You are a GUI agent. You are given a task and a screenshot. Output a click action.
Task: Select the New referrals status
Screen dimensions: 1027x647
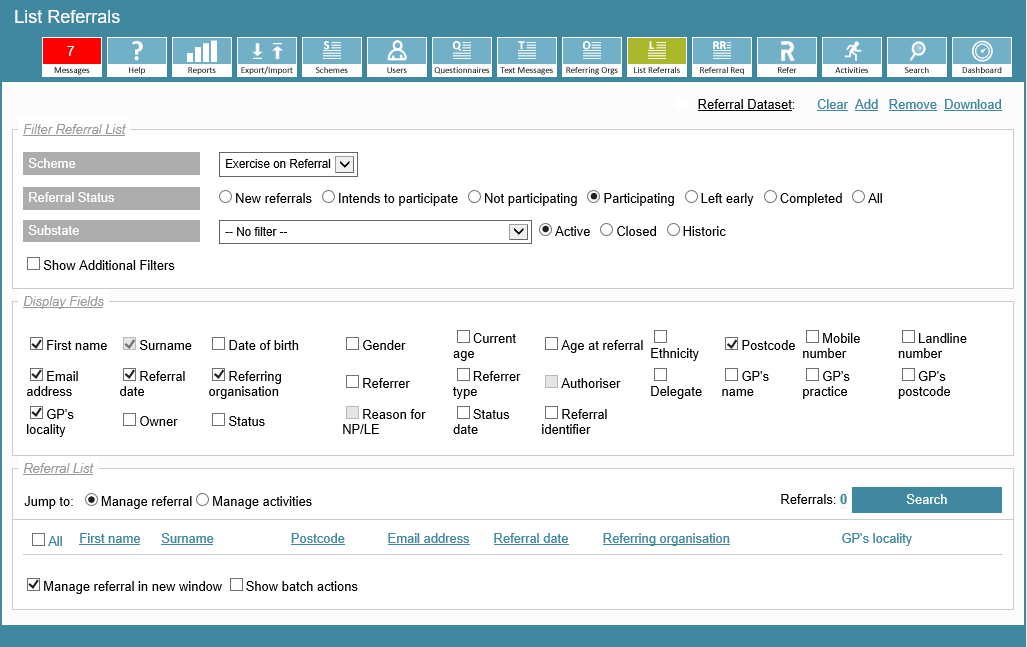[x=225, y=197]
